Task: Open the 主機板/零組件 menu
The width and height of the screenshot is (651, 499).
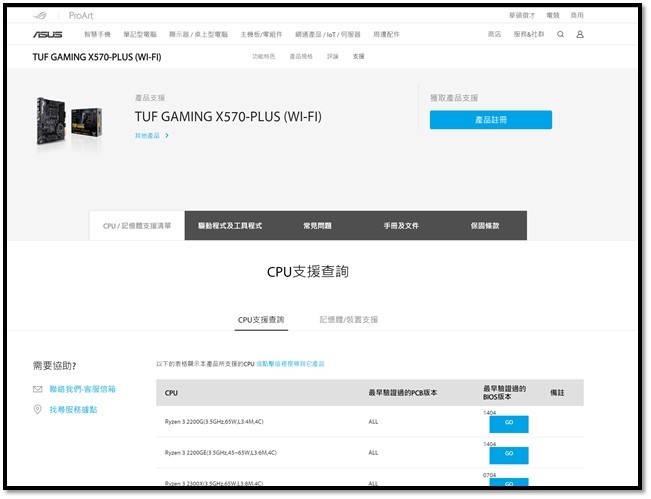Action: coord(261,34)
